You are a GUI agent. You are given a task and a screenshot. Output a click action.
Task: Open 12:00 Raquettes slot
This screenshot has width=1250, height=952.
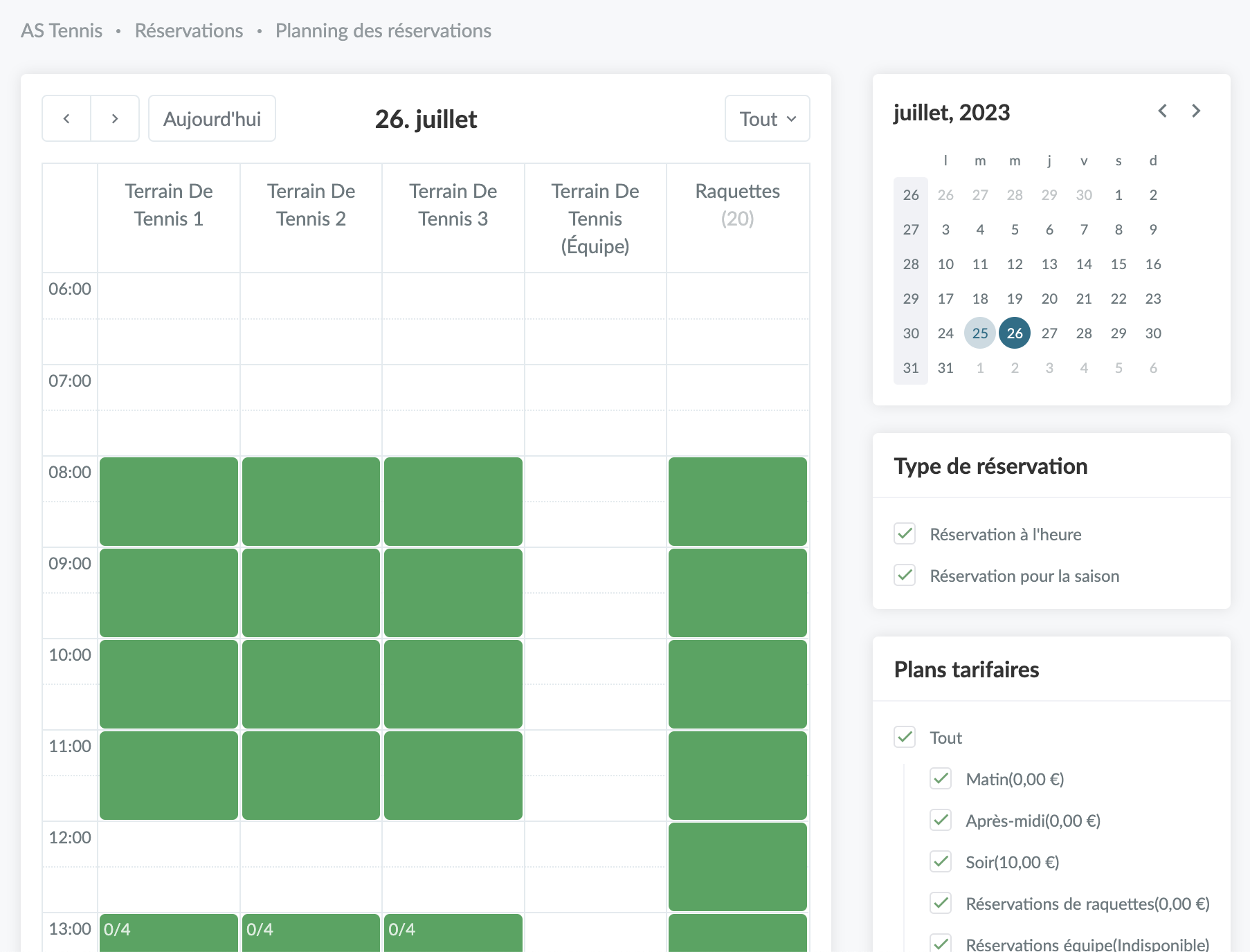(738, 867)
